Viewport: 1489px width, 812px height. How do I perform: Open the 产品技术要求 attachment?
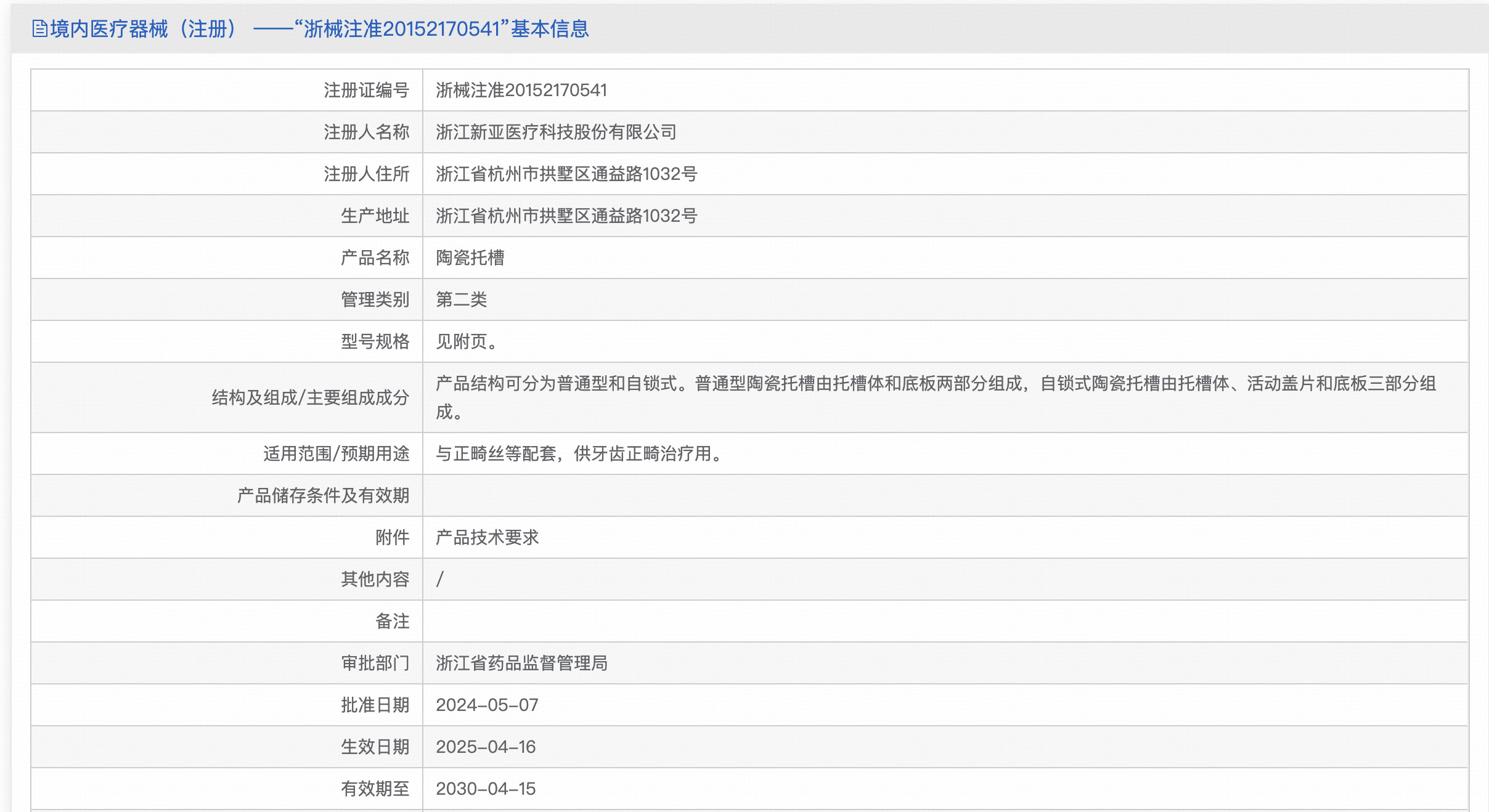coord(487,538)
